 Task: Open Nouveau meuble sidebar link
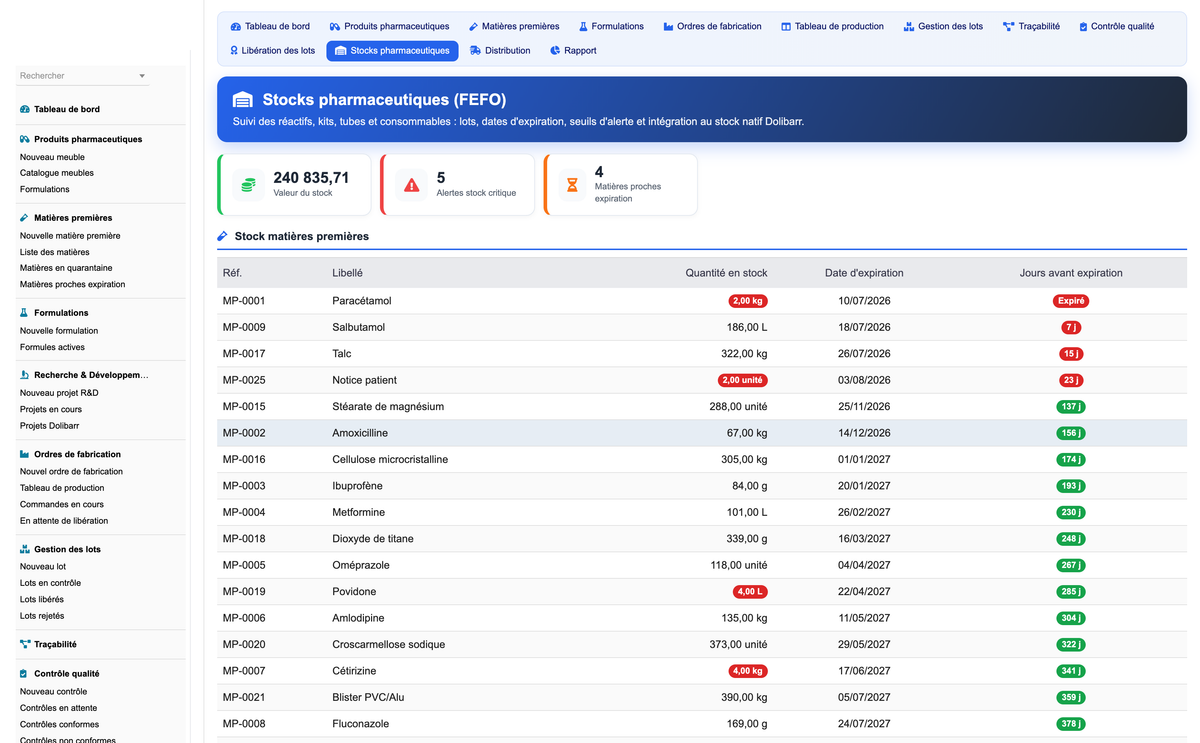point(52,157)
